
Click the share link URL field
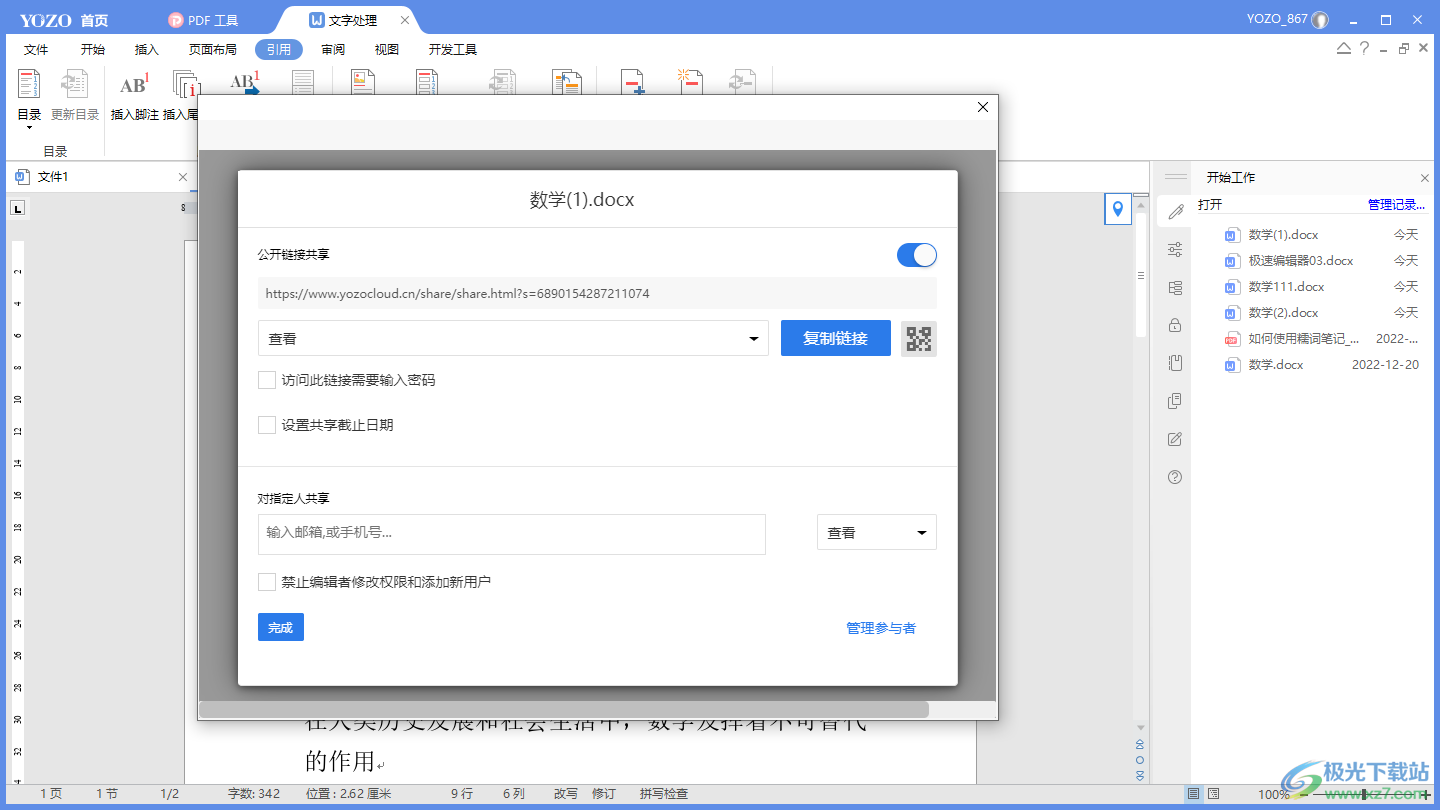point(597,294)
